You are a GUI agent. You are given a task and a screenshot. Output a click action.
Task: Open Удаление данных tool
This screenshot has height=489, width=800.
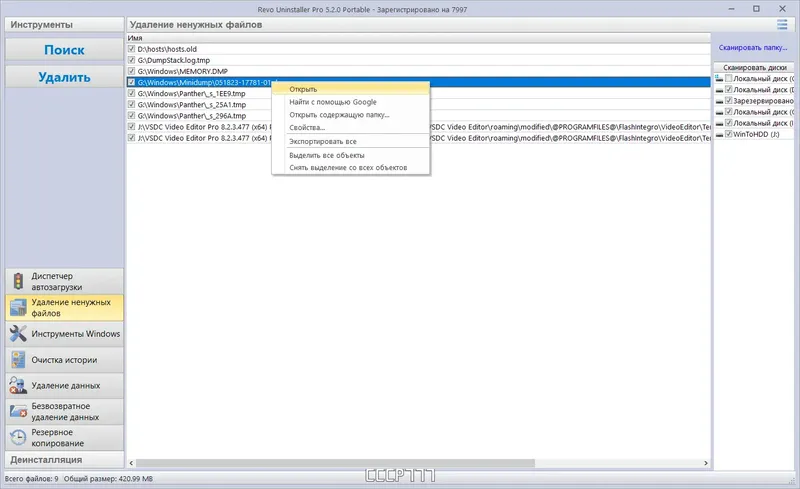tap(64, 385)
